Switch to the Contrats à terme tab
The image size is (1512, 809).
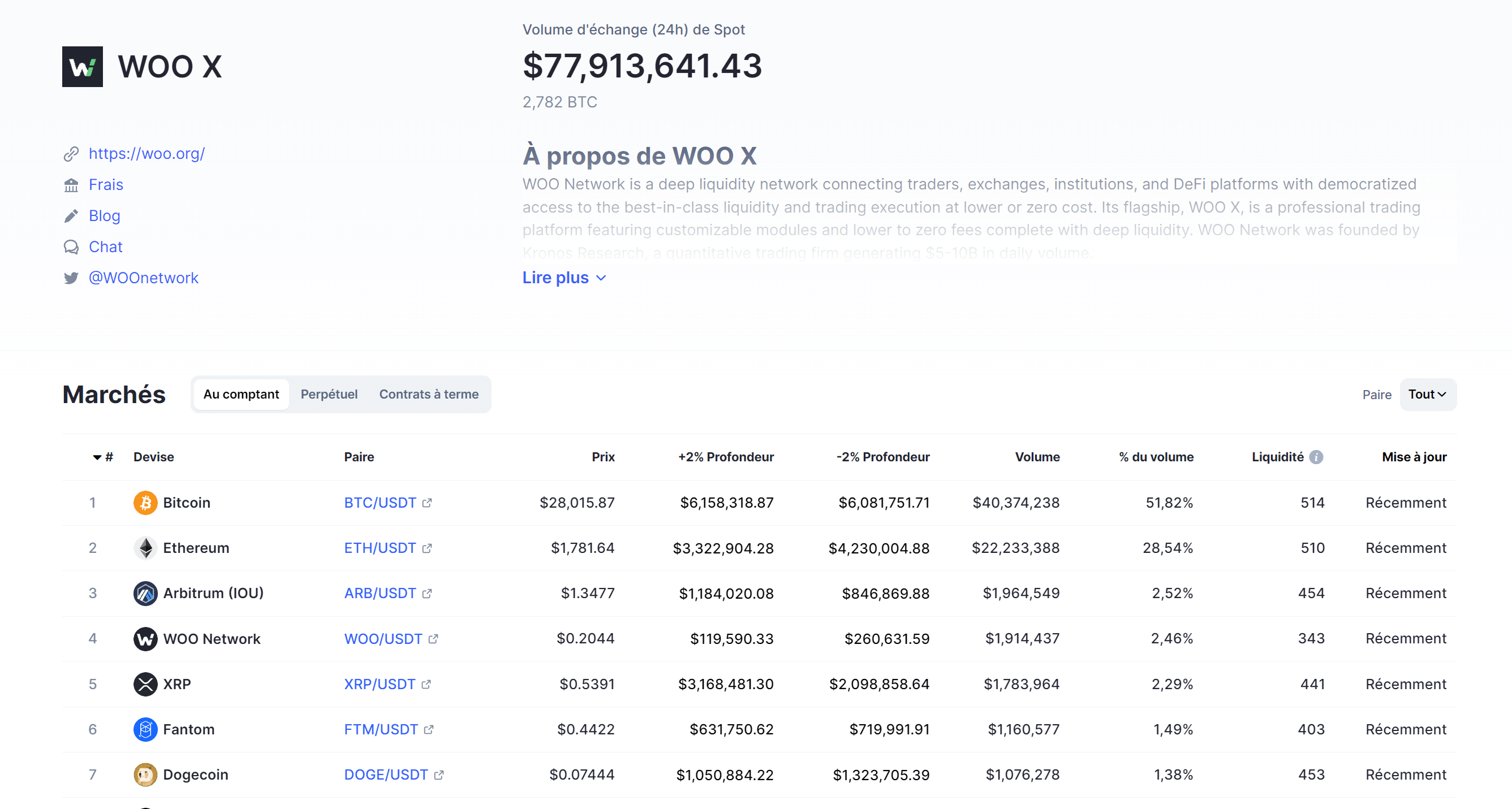coord(428,394)
